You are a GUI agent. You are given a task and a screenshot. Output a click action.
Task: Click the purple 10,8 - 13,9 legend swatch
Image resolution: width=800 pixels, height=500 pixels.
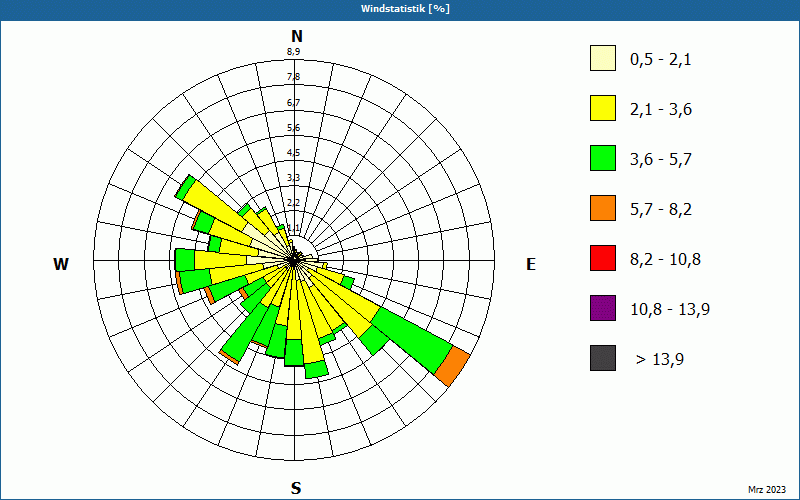pos(603,308)
